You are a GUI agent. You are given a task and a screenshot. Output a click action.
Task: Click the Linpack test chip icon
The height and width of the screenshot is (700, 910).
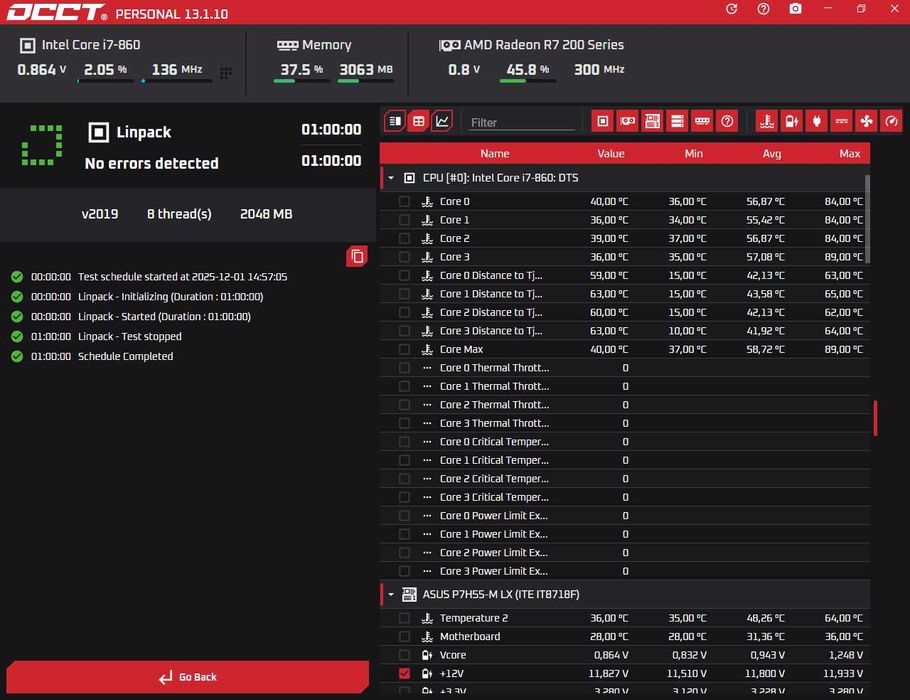click(x=99, y=132)
